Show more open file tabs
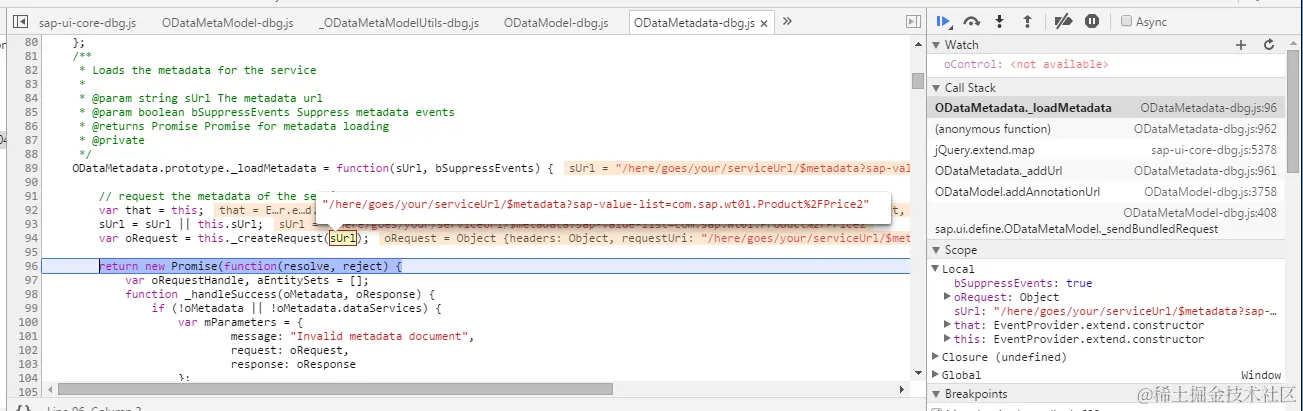 [788, 21]
